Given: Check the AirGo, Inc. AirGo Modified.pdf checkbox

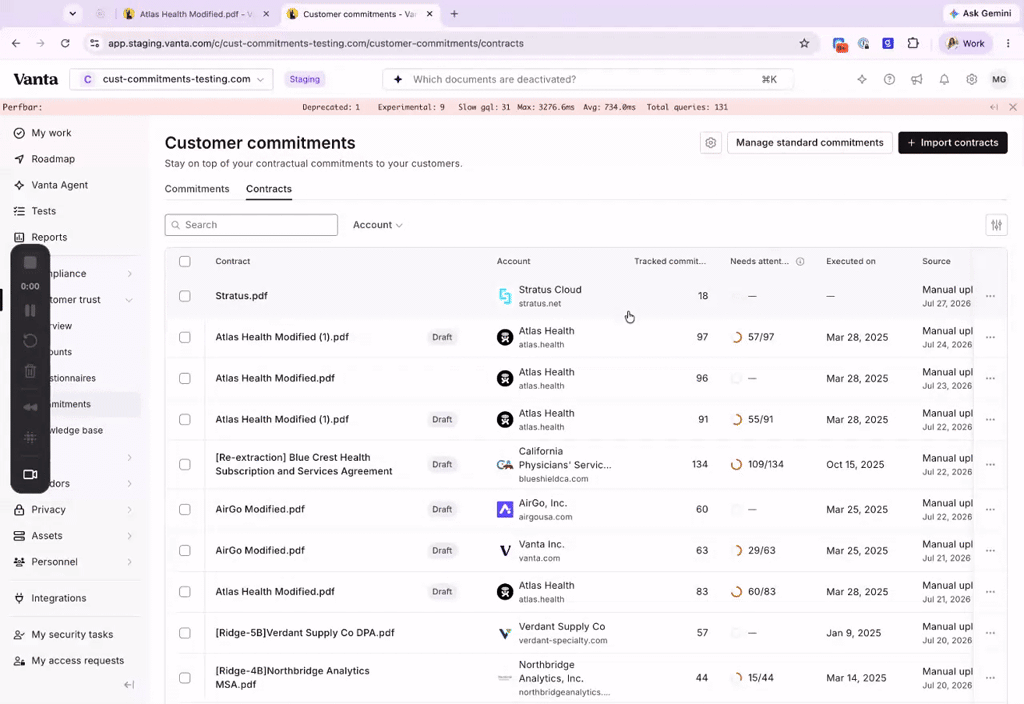Looking at the screenshot, I should click(x=185, y=509).
